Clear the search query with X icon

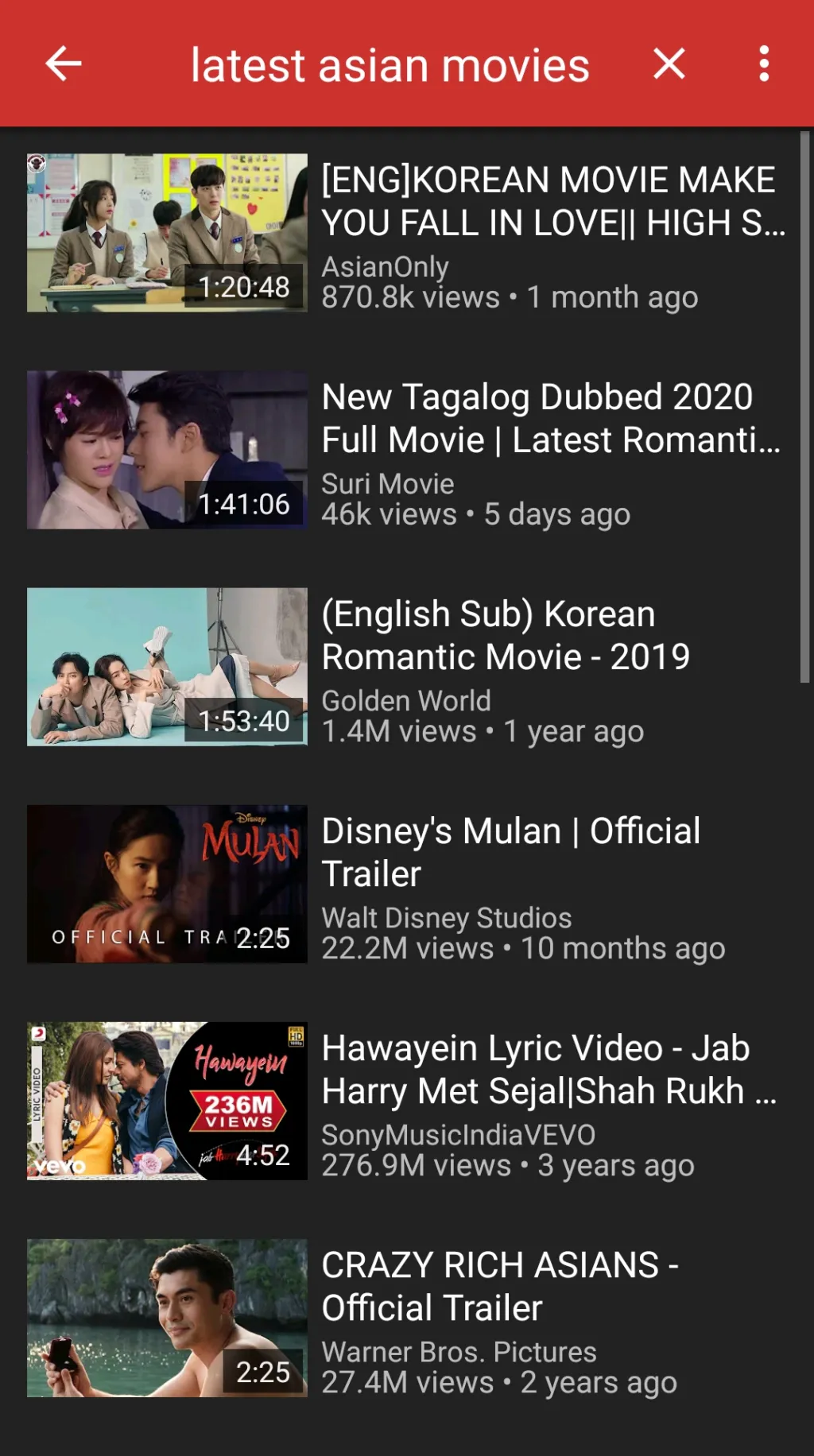tap(669, 64)
